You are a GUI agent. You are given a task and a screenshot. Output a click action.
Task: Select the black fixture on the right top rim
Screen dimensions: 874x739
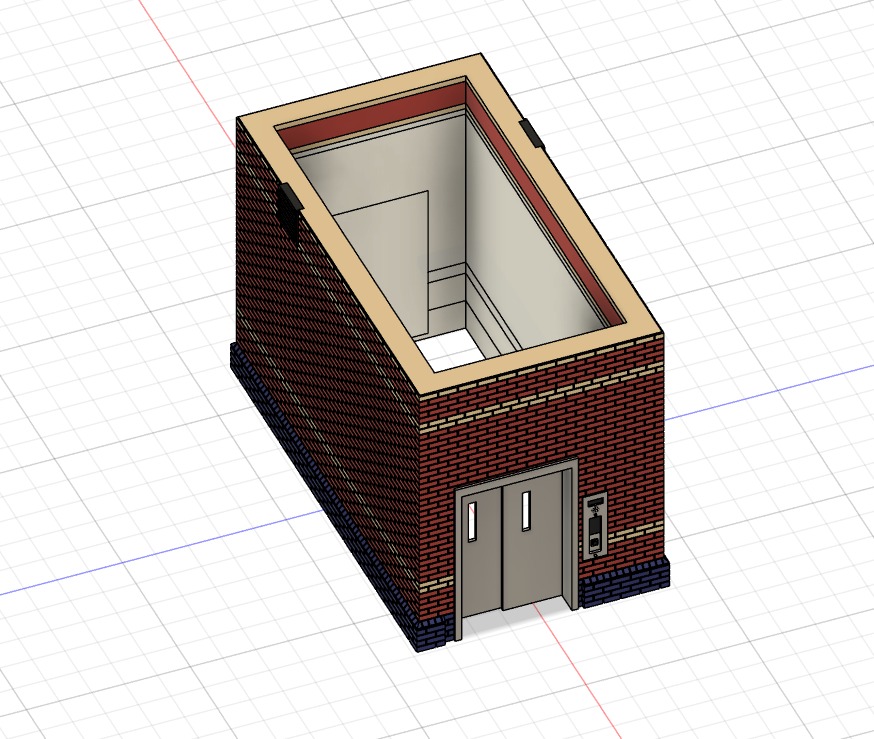(531, 133)
